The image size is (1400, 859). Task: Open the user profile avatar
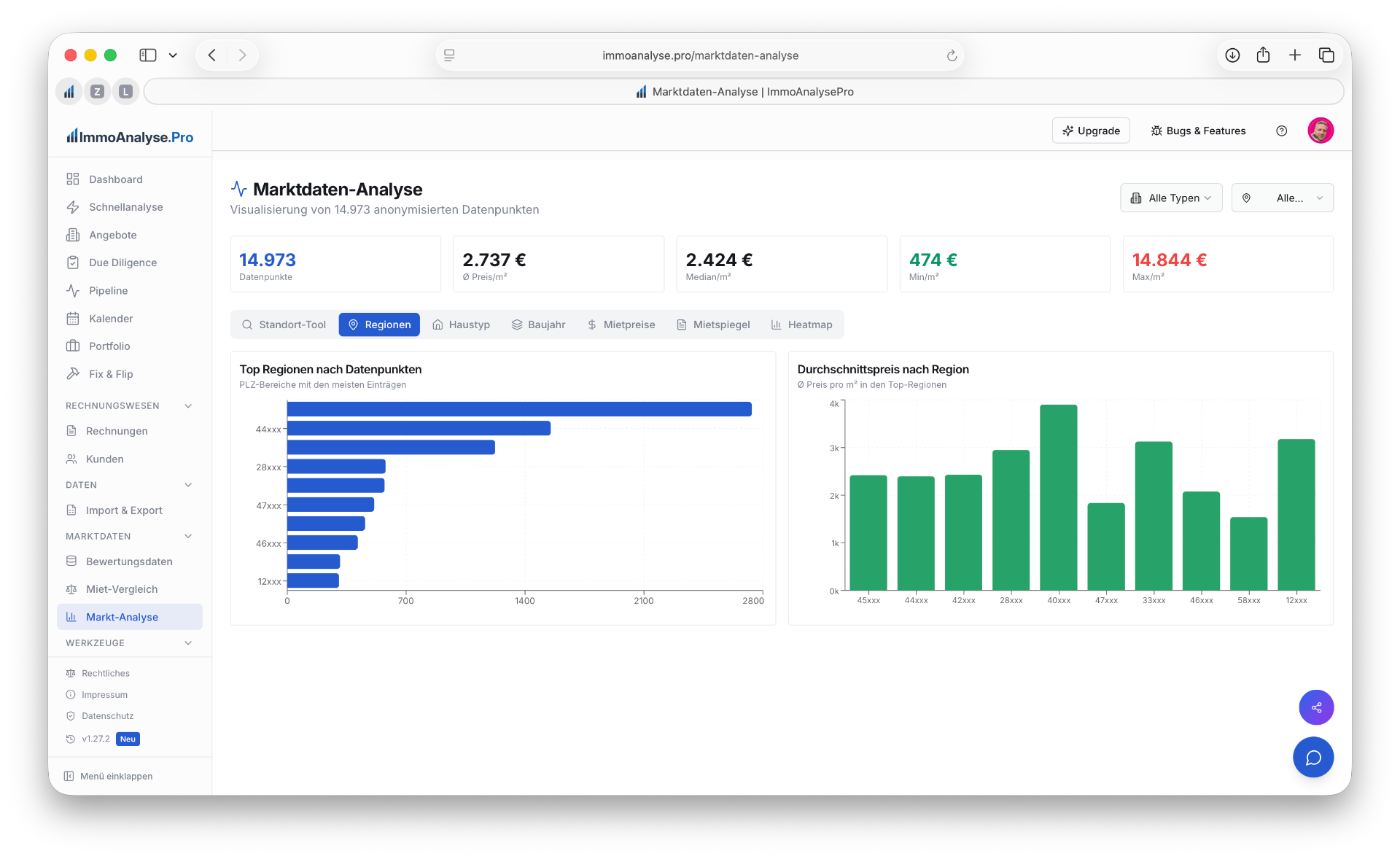pos(1321,131)
